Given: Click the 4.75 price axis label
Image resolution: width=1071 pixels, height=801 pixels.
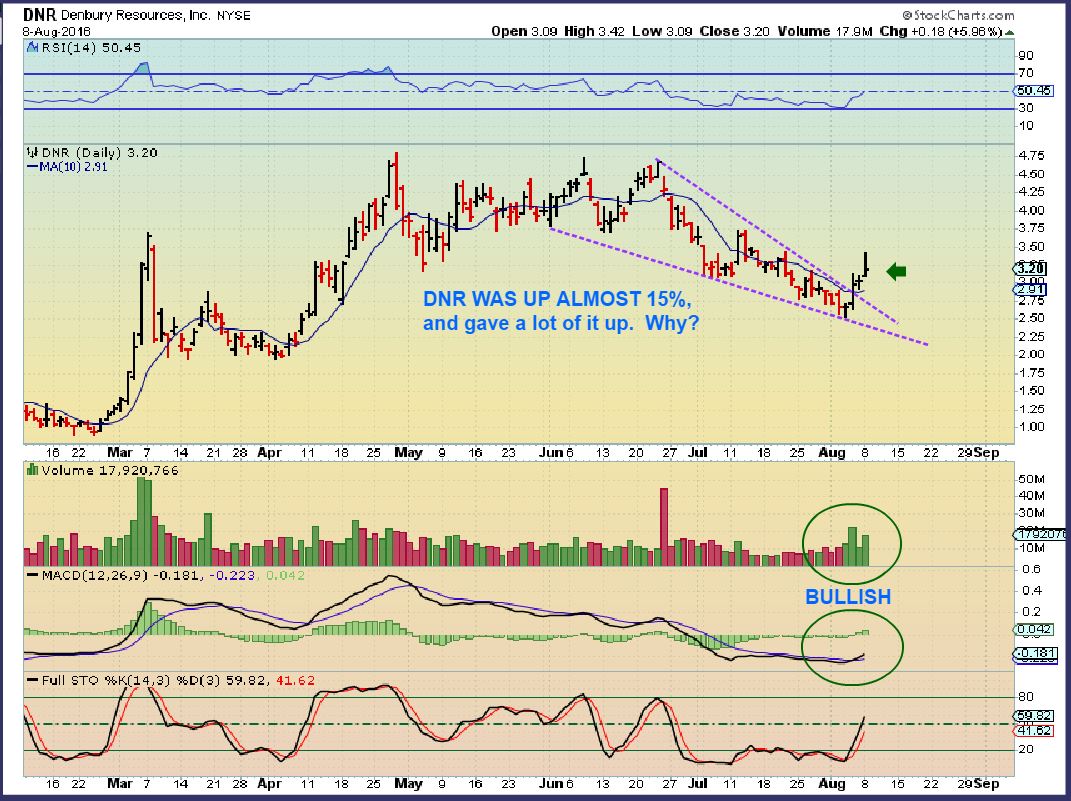Looking at the screenshot, I should click(1031, 155).
